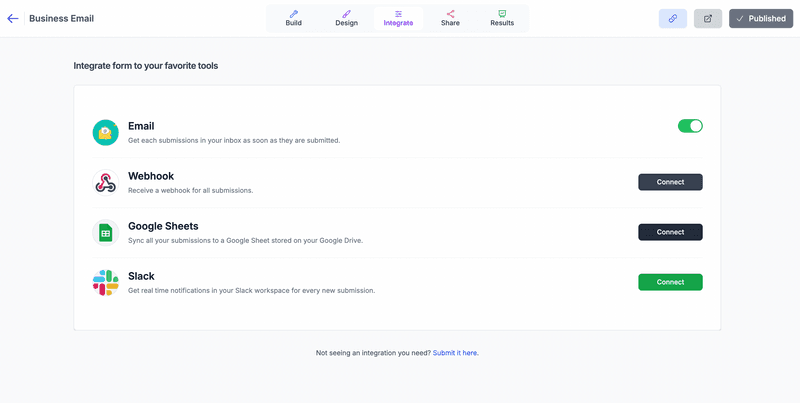Click the 'Slack' integration heading

tap(141, 276)
